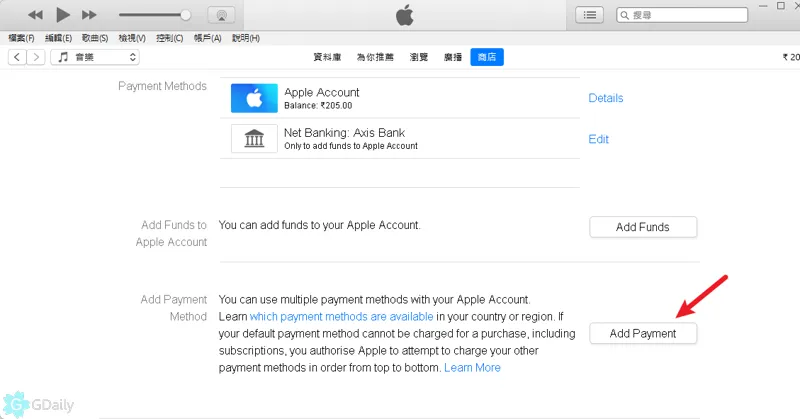The width and height of the screenshot is (800, 419).
Task: Switch to the 瀏覽 tab
Action: tap(419, 57)
